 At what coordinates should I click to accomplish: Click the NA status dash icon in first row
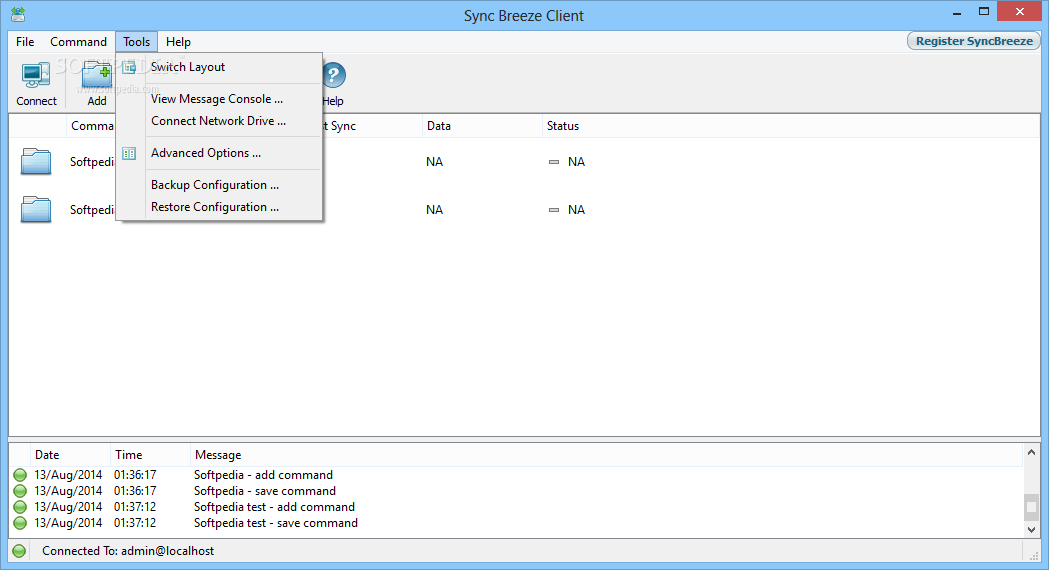pos(554,162)
